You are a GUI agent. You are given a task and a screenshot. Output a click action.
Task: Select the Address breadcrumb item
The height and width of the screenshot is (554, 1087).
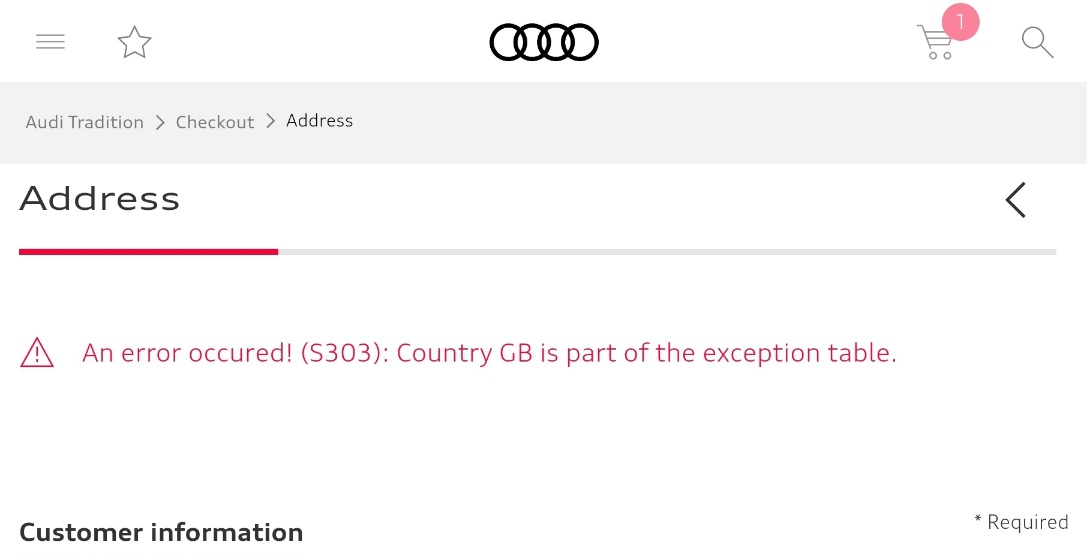320,121
